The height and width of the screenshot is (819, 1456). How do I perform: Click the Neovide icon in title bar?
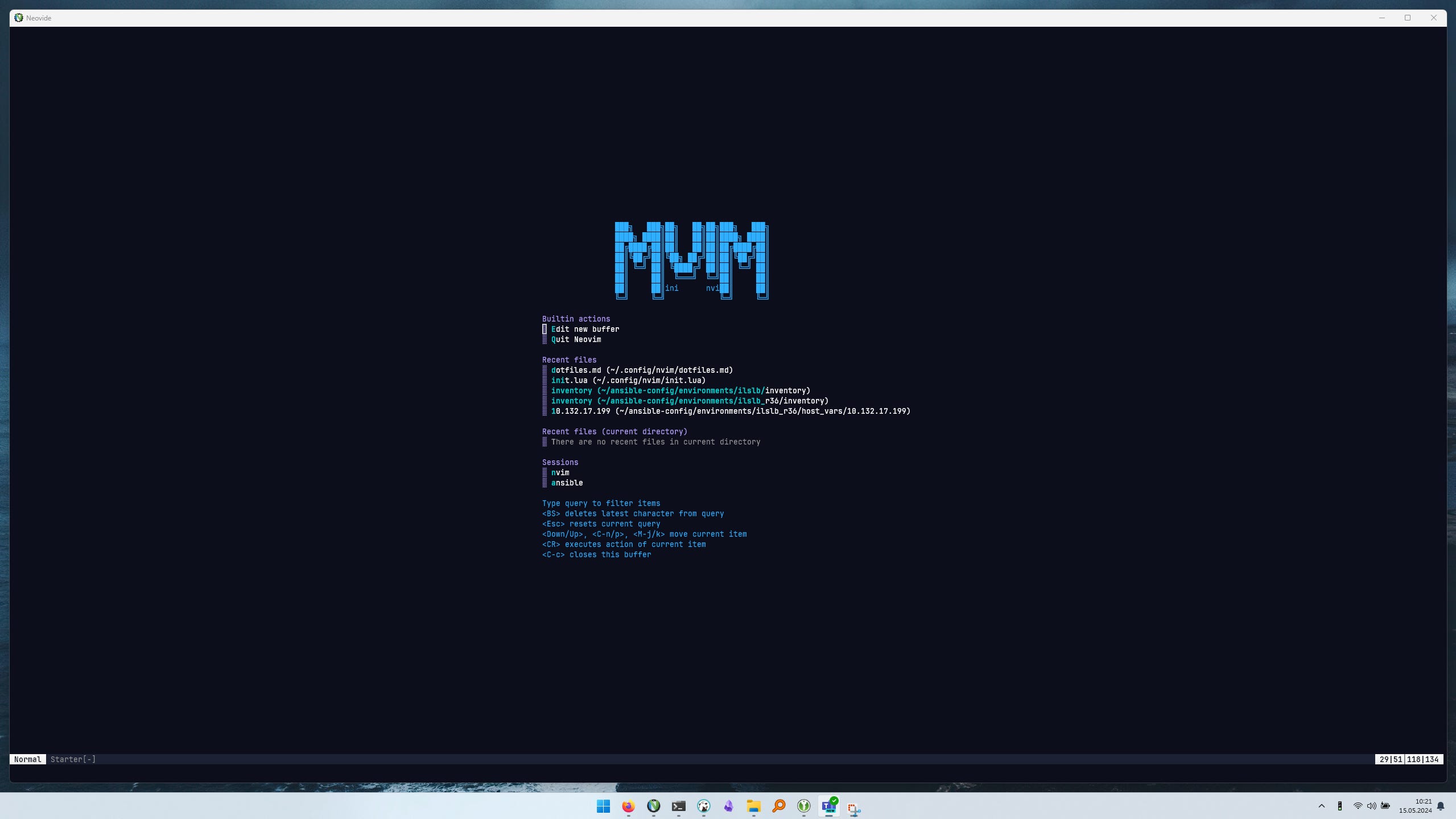(18, 18)
